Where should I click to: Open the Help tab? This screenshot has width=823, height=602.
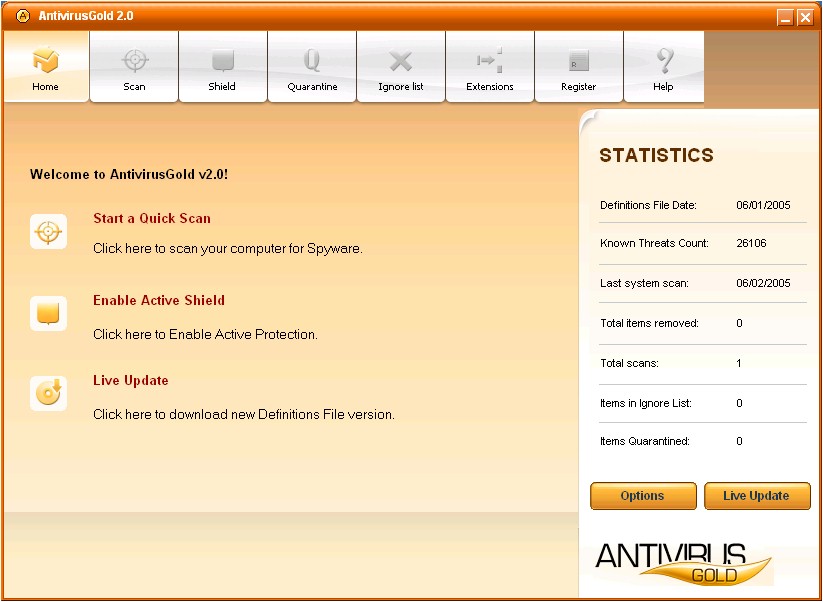(x=664, y=67)
